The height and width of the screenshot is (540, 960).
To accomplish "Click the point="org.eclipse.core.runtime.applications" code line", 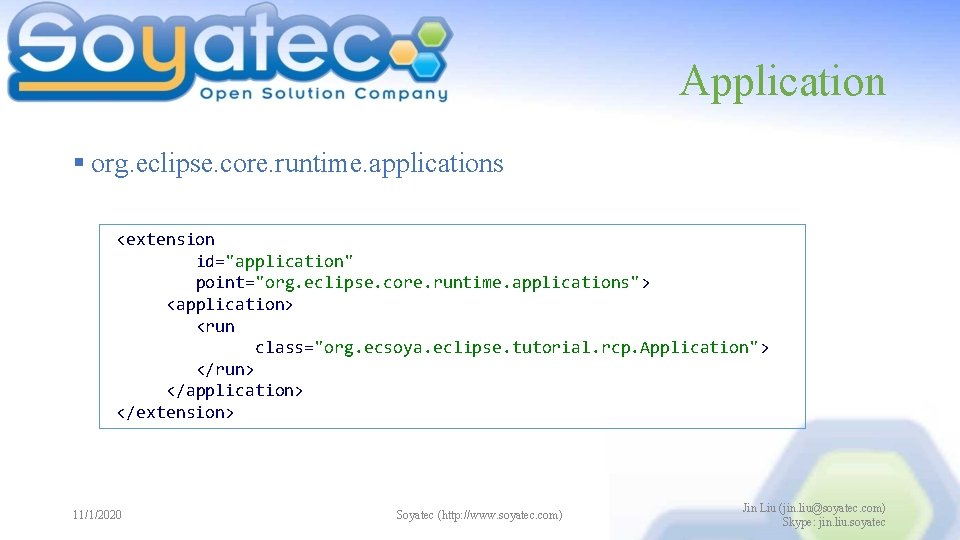I will [422, 283].
